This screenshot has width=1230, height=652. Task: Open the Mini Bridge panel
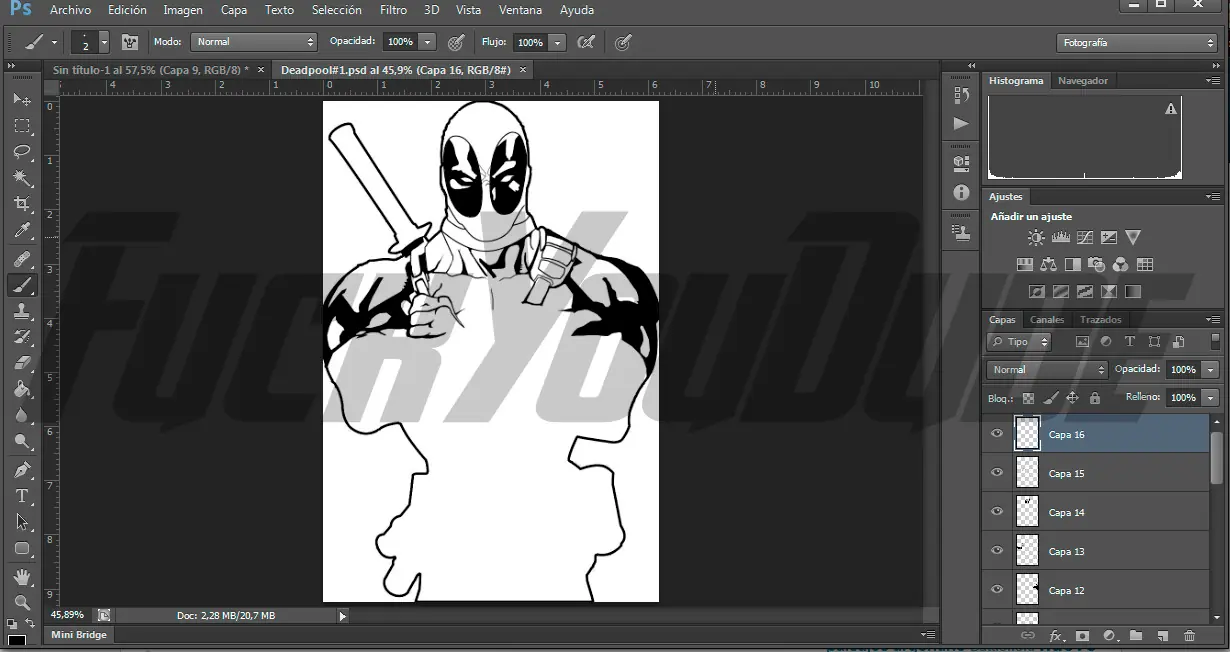pos(78,634)
